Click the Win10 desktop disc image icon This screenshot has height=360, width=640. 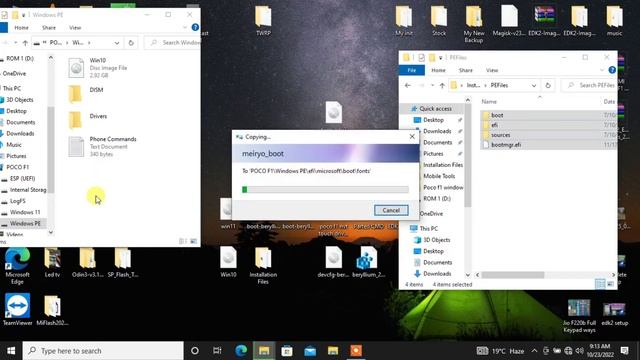[x=228, y=262]
